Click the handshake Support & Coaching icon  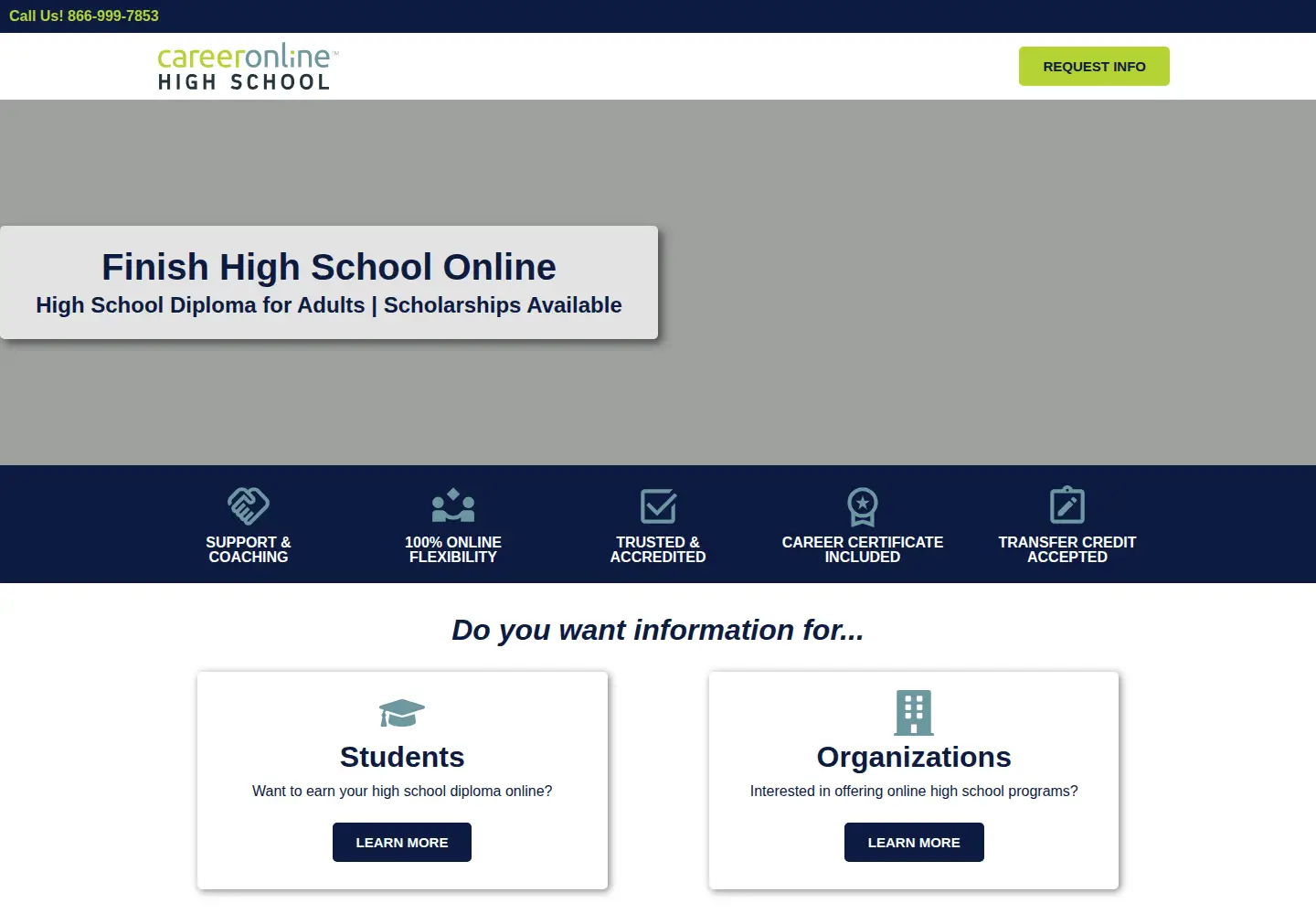click(x=249, y=505)
